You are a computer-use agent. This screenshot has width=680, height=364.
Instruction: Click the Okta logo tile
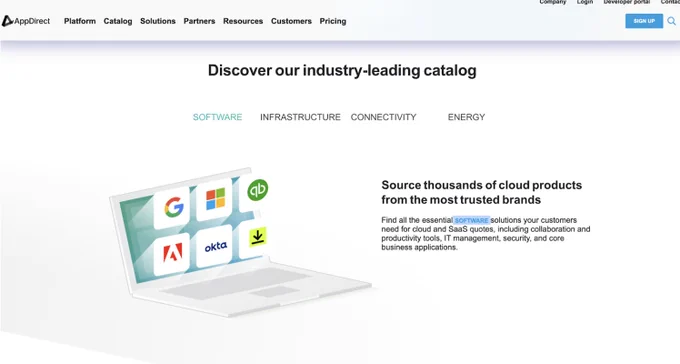(x=215, y=246)
